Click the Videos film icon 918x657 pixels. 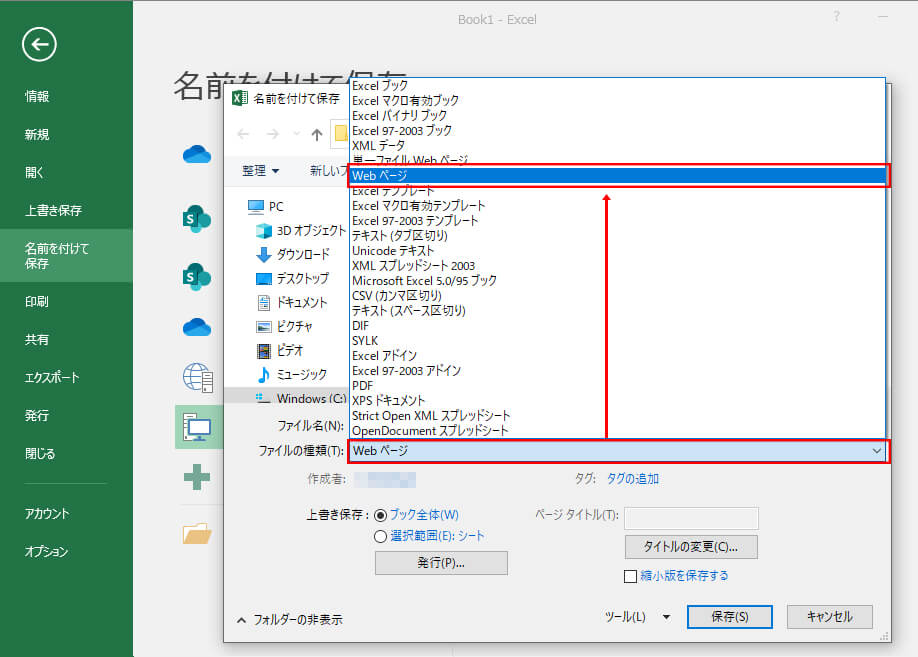[x=264, y=351]
